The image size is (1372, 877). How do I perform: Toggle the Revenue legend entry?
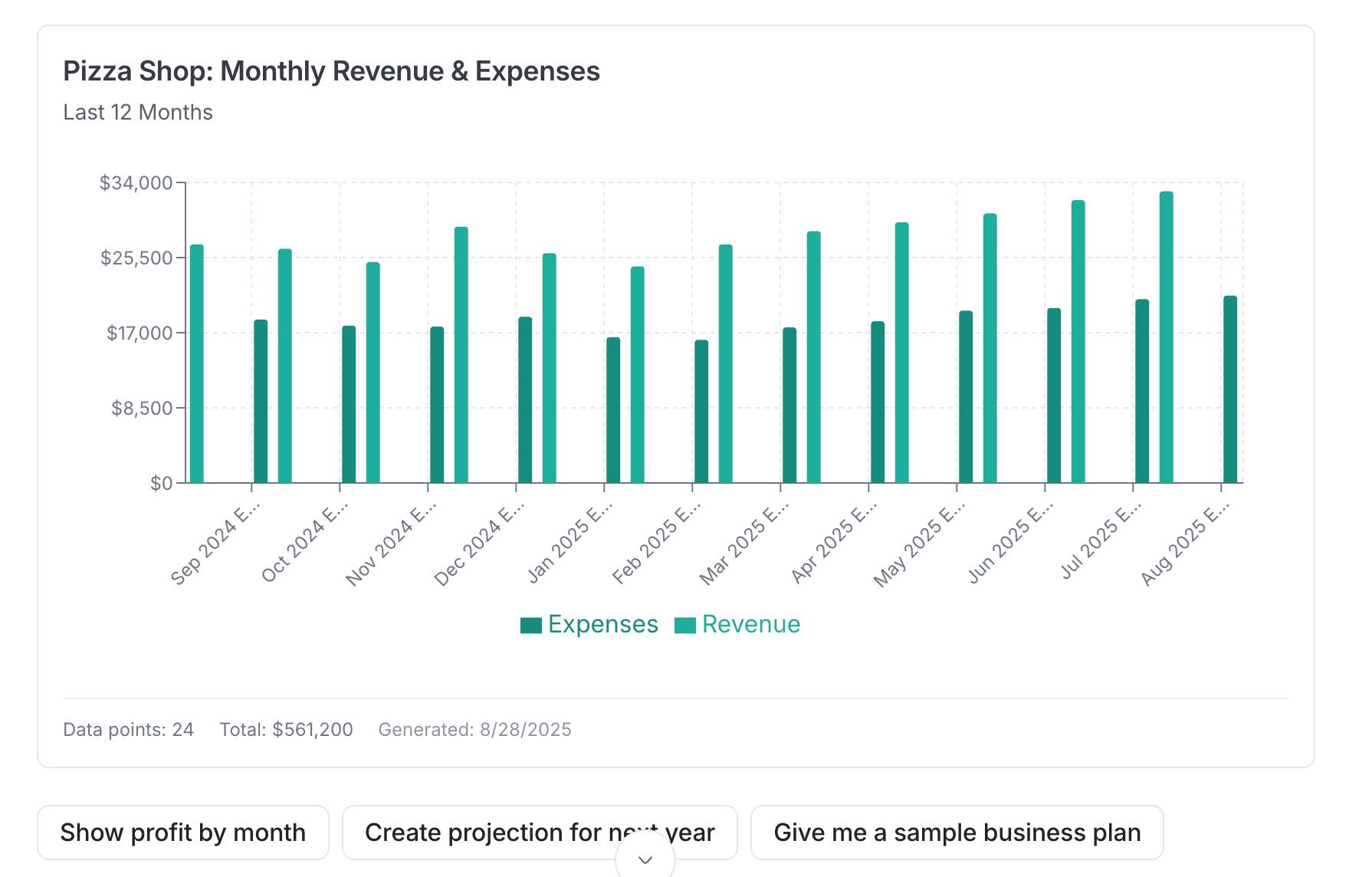(x=737, y=624)
